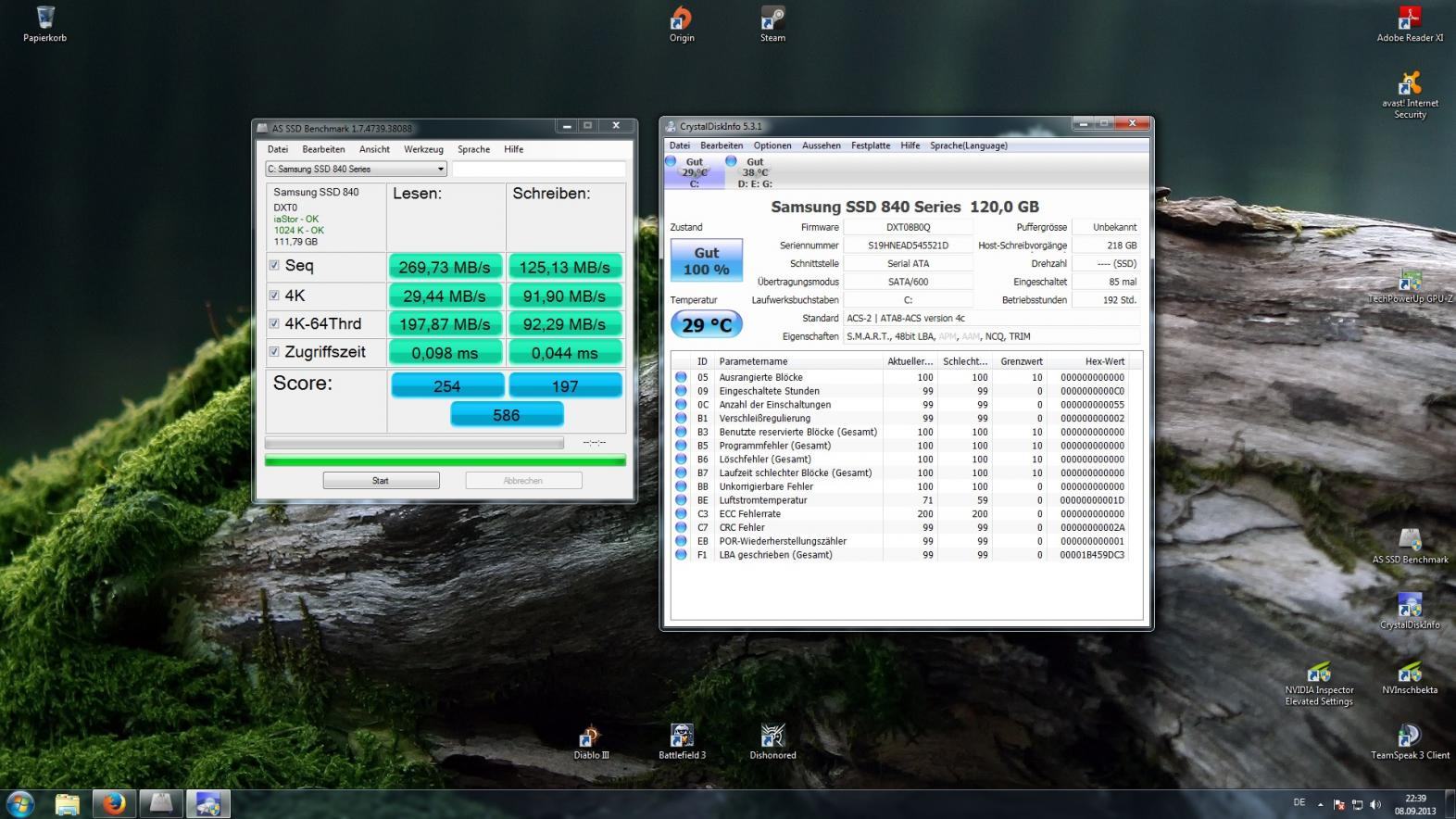Open the TechPowerUp GPU-Z shortcut
Viewport: 1456px width, 819px height.
[1410, 280]
